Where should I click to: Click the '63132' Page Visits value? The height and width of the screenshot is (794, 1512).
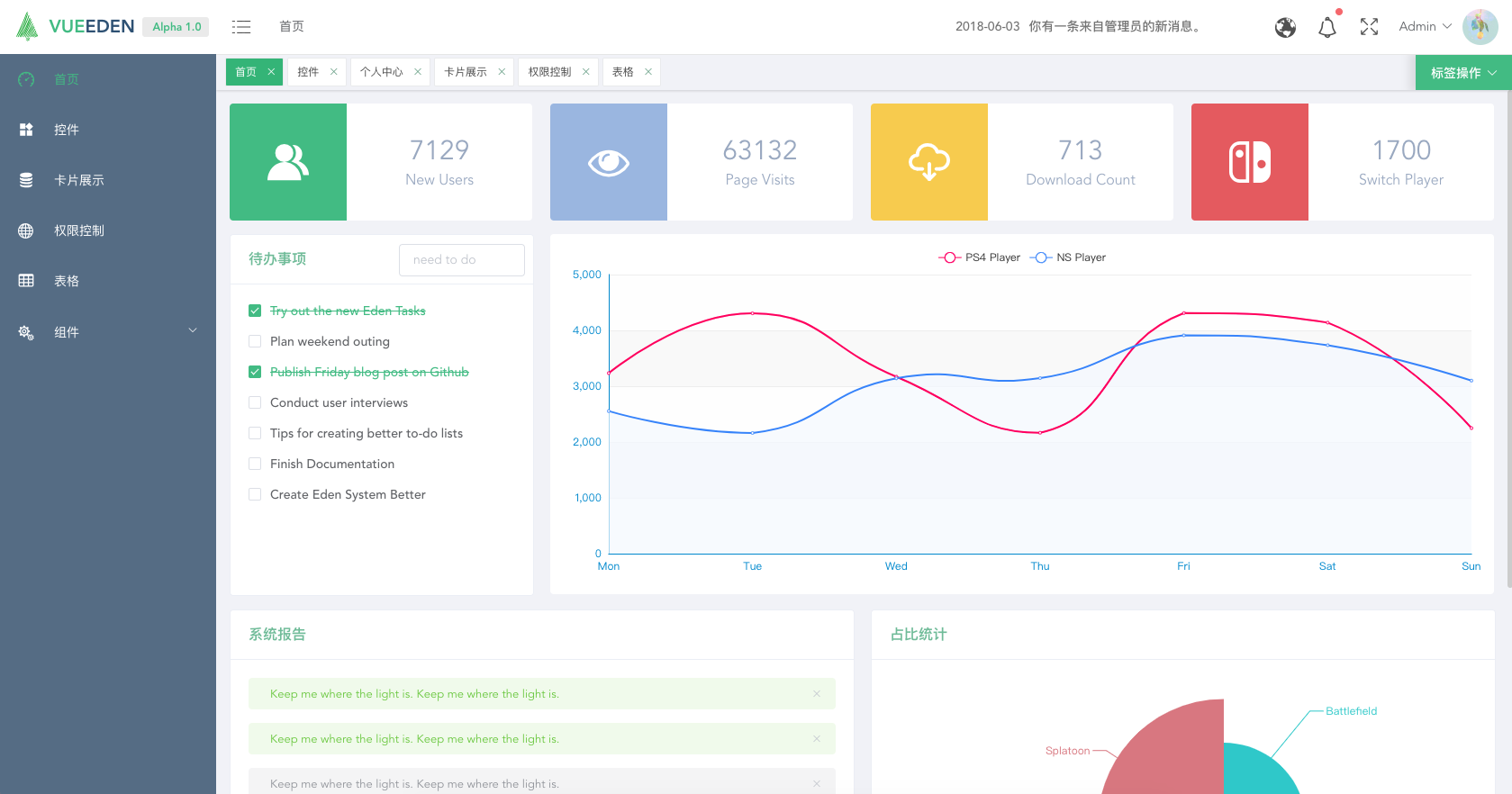tap(760, 149)
